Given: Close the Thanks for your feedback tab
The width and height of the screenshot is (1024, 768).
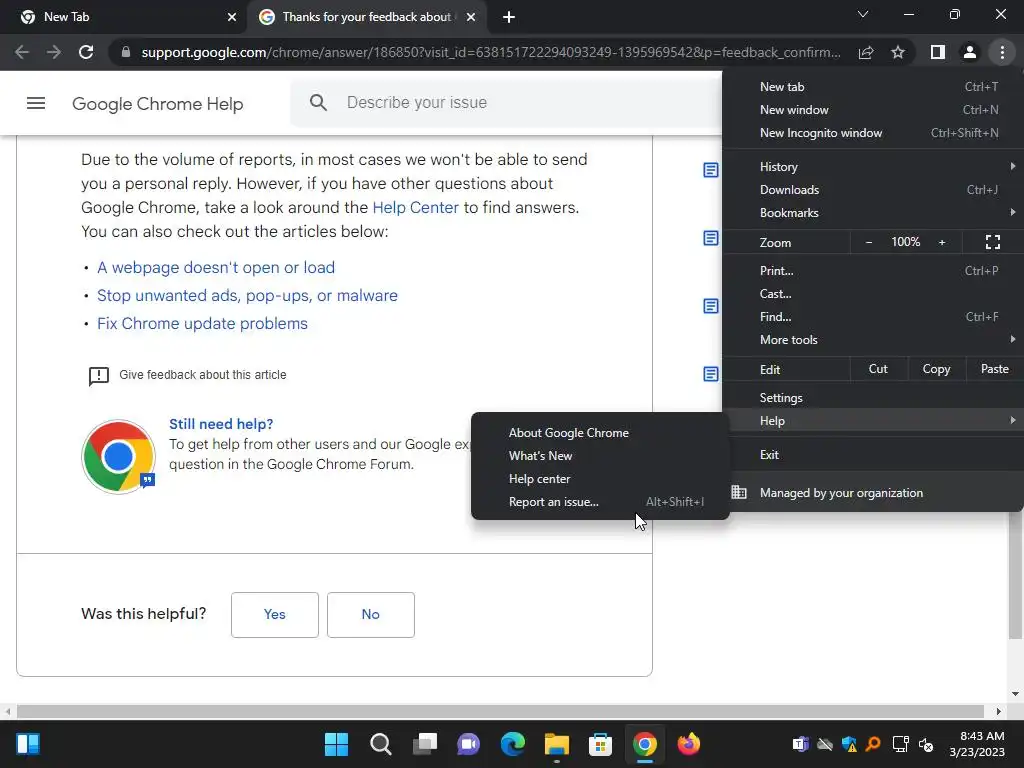Looking at the screenshot, I should coord(471,17).
